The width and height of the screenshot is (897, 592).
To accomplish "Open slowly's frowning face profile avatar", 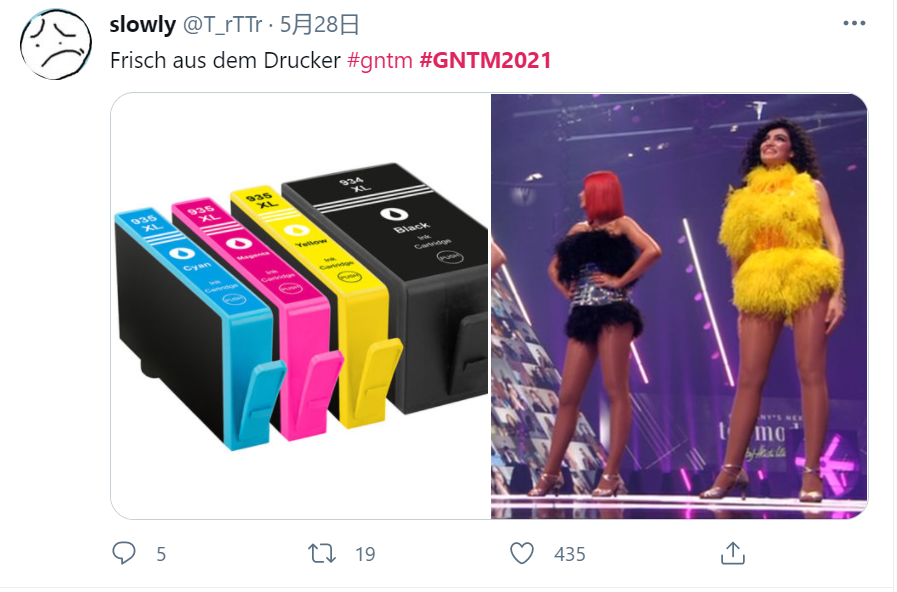I will point(55,44).
